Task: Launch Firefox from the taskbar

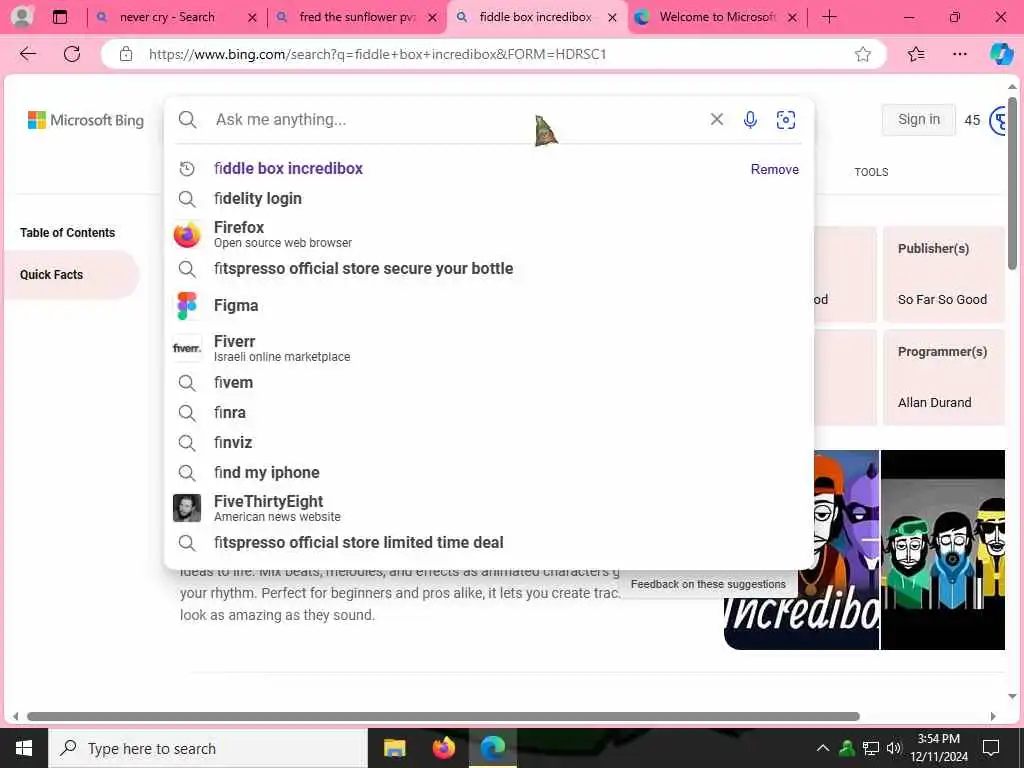Action: point(443,748)
